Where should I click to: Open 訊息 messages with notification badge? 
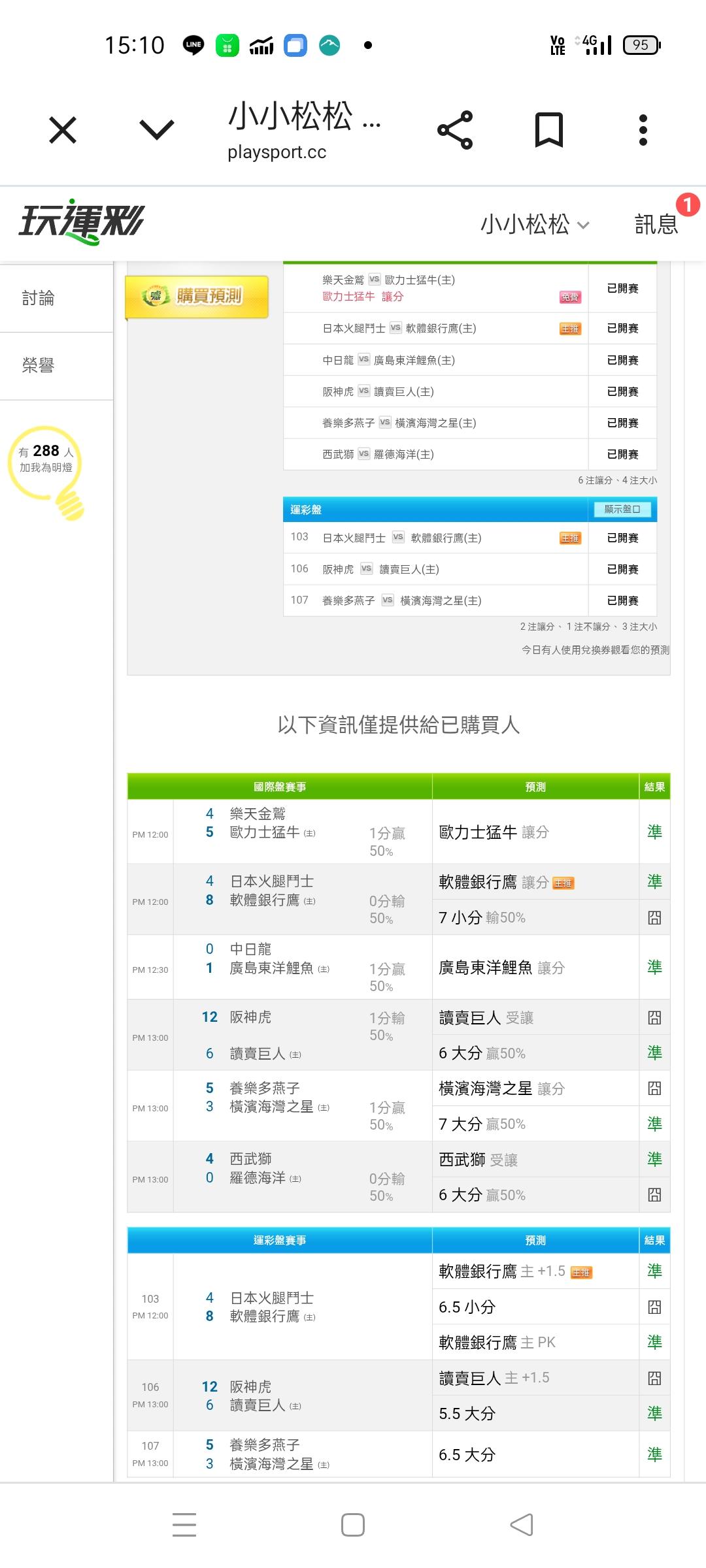coord(656,225)
